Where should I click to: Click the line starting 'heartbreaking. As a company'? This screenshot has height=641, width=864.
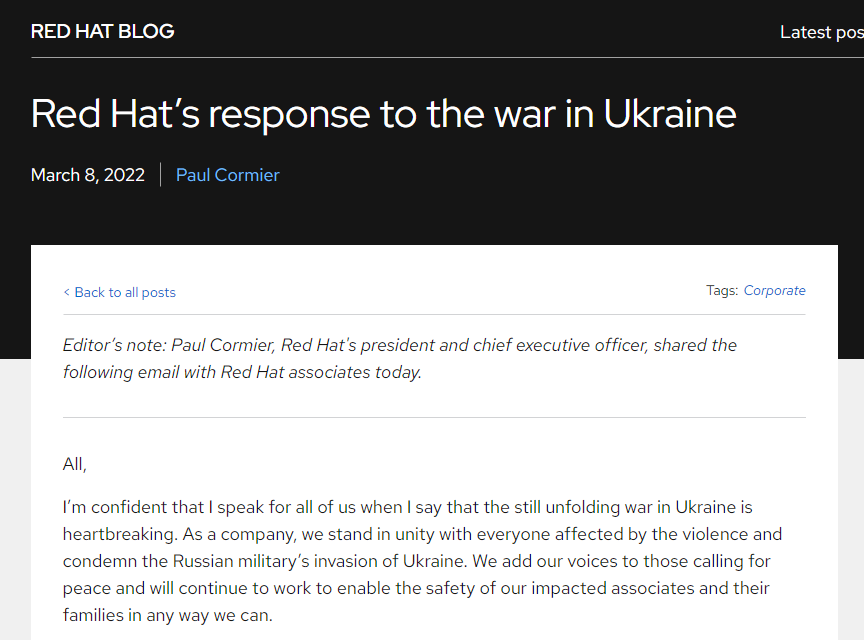[x=422, y=534]
